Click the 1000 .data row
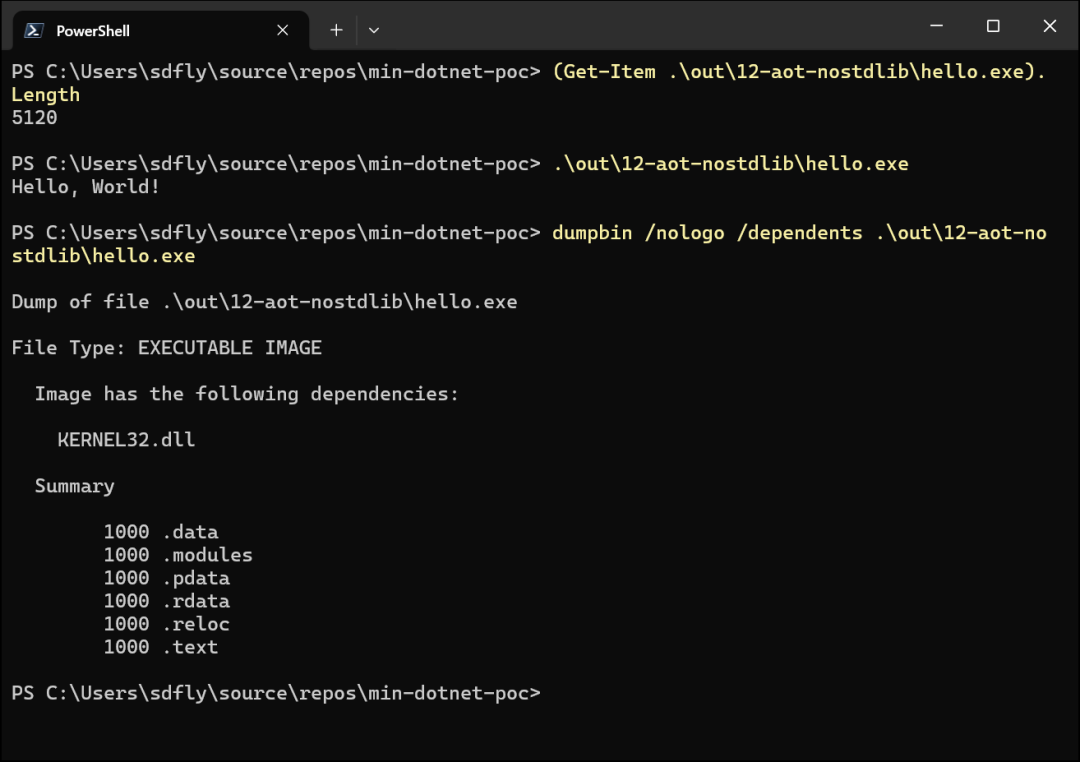 (x=160, y=532)
